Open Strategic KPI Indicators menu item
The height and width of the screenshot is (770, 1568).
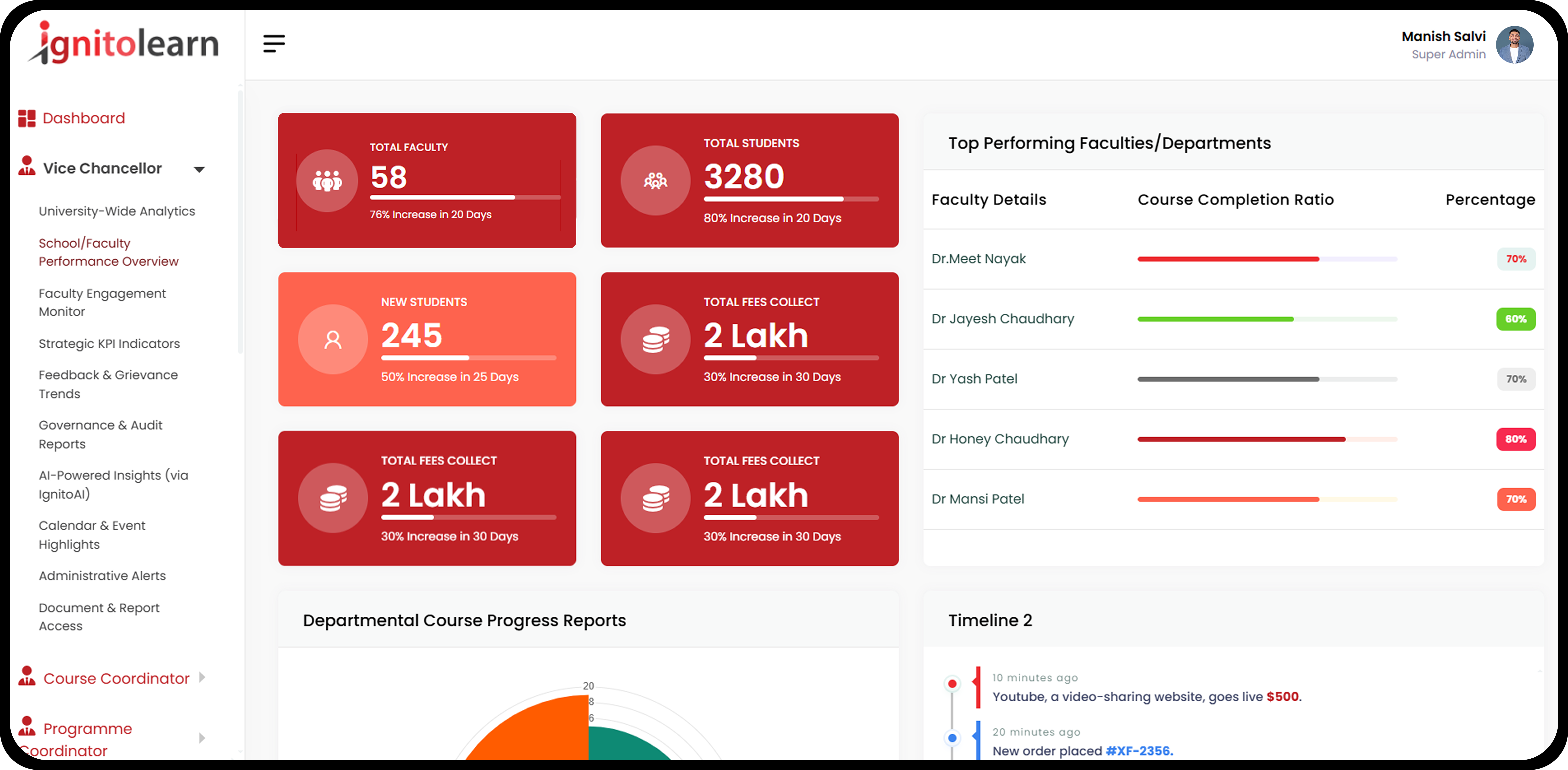click(110, 343)
